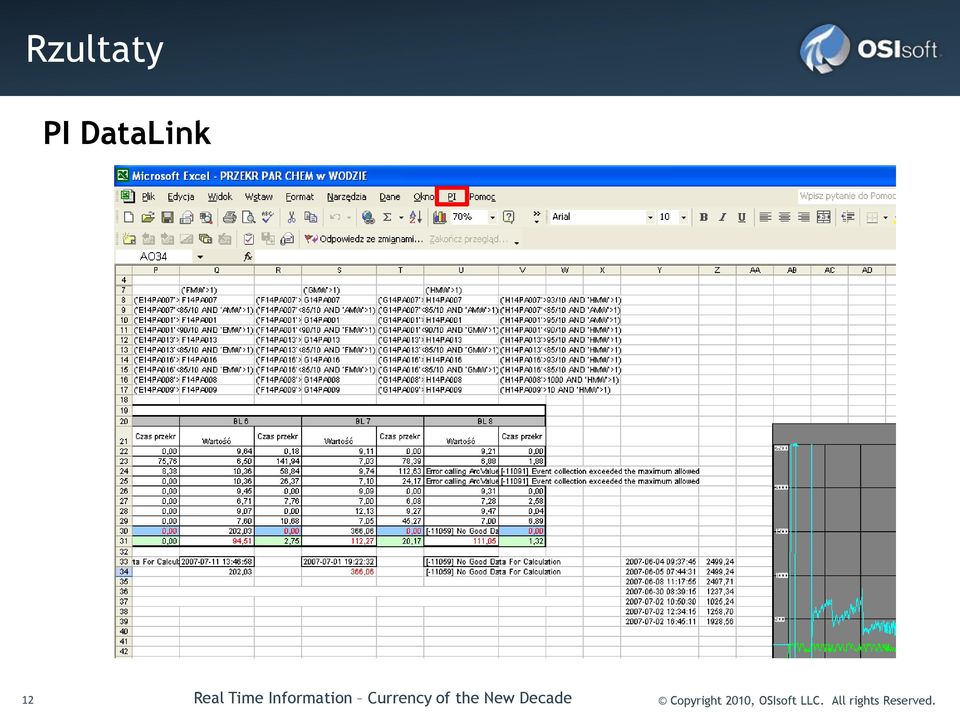Open the Dane menu
The width and height of the screenshot is (960, 712).
point(389,197)
